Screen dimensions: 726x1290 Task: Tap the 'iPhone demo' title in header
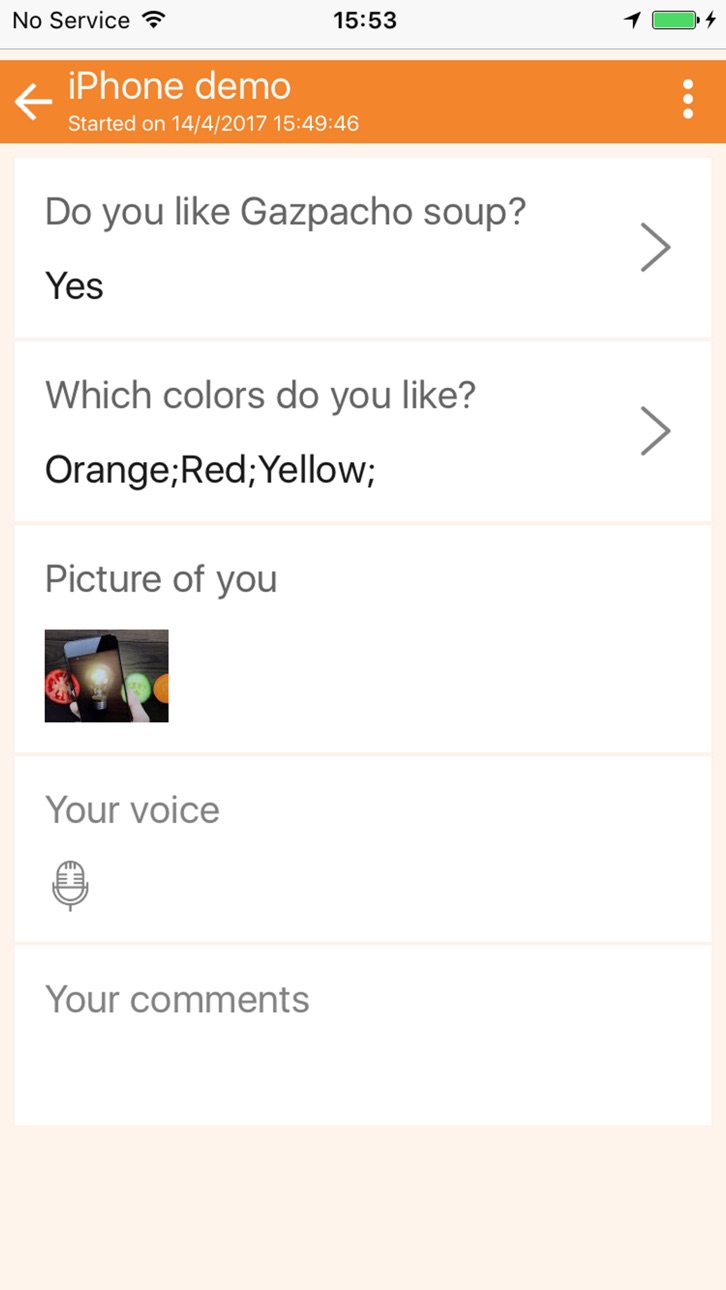point(179,87)
